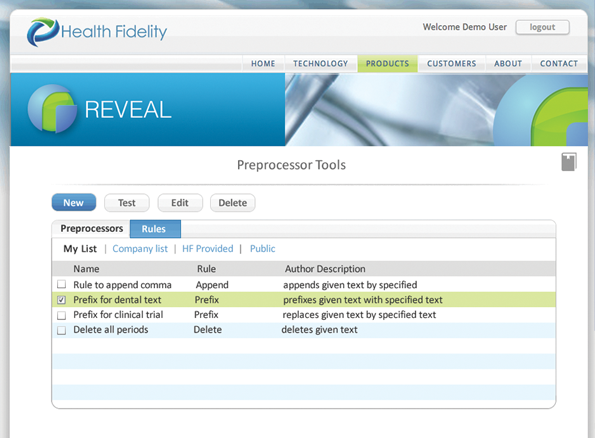The image size is (595, 438).
Task: Check the Rule to append comma checkbox
Action: point(61,284)
